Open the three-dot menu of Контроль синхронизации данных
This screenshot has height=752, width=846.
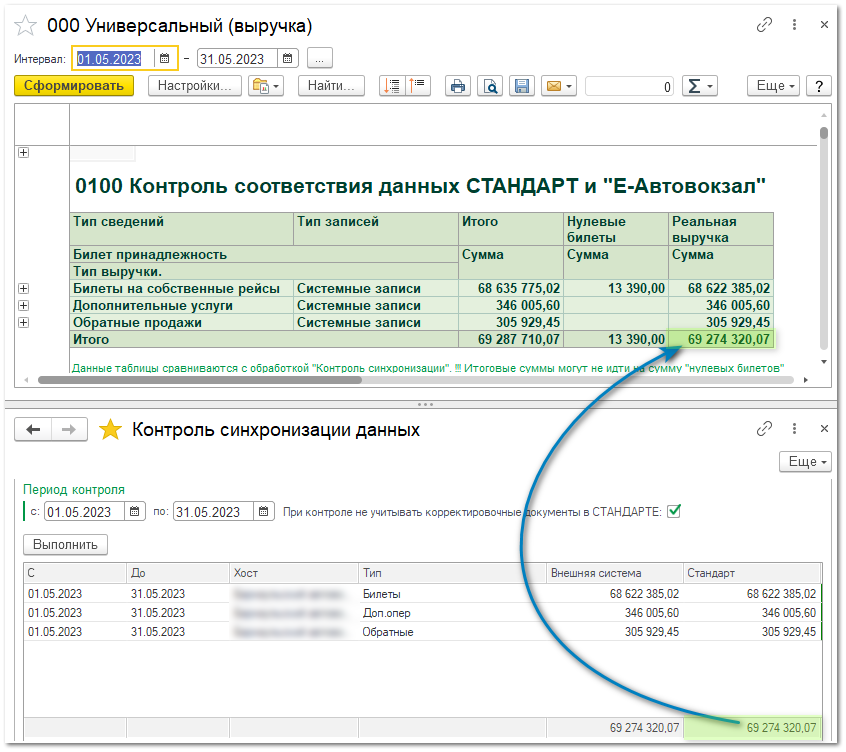tap(794, 428)
